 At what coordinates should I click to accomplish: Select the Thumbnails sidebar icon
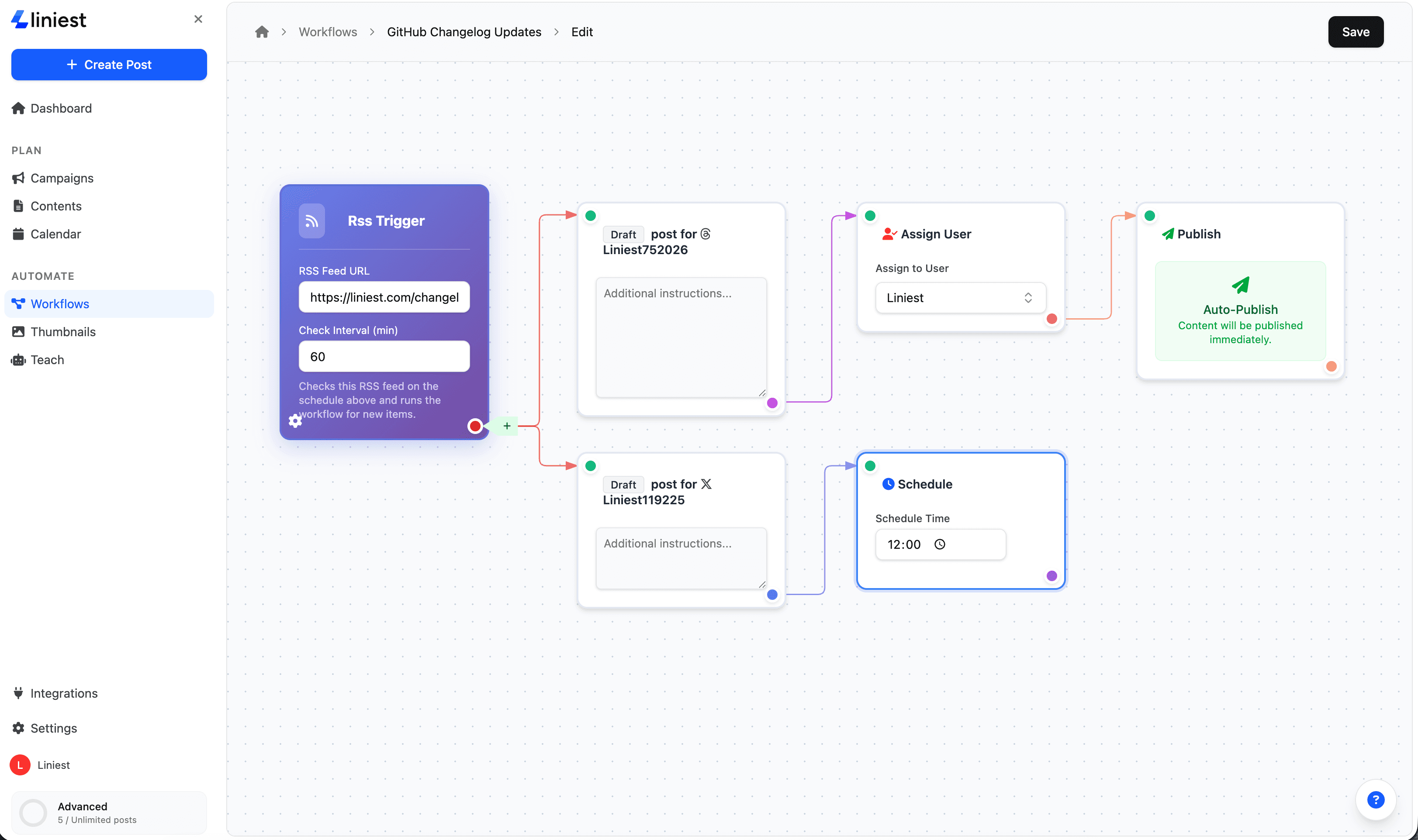coord(19,332)
